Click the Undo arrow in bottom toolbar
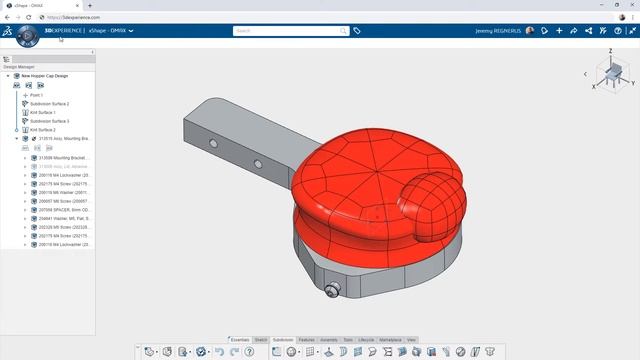Image resolution: width=640 pixels, height=360 pixels. [220, 351]
